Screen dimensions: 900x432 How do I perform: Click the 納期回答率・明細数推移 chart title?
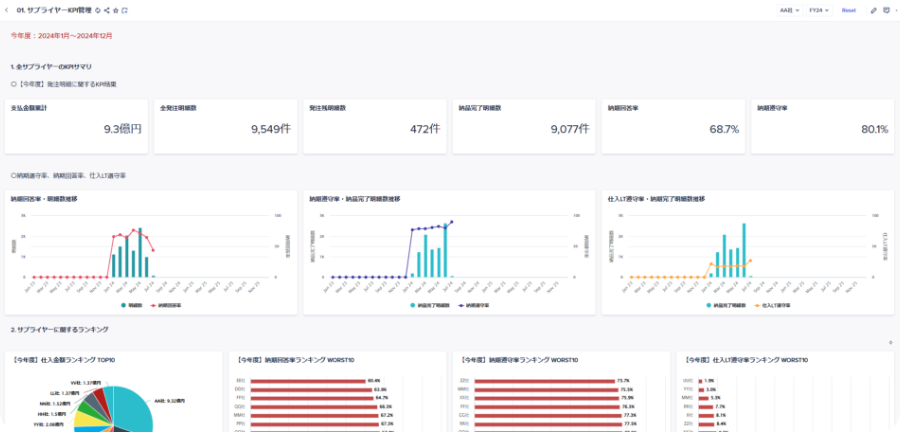[x=44, y=199]
